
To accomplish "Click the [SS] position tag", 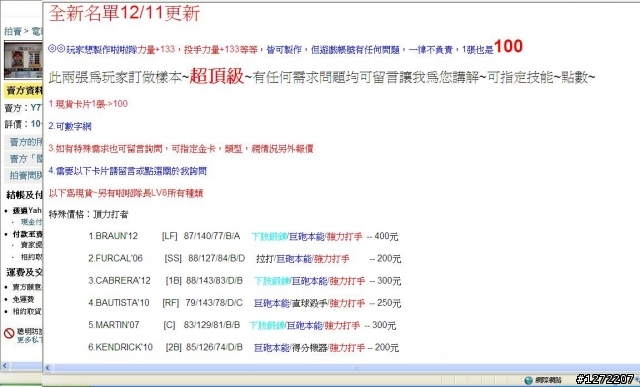I will pyautogui.click(x=173, y=258).
